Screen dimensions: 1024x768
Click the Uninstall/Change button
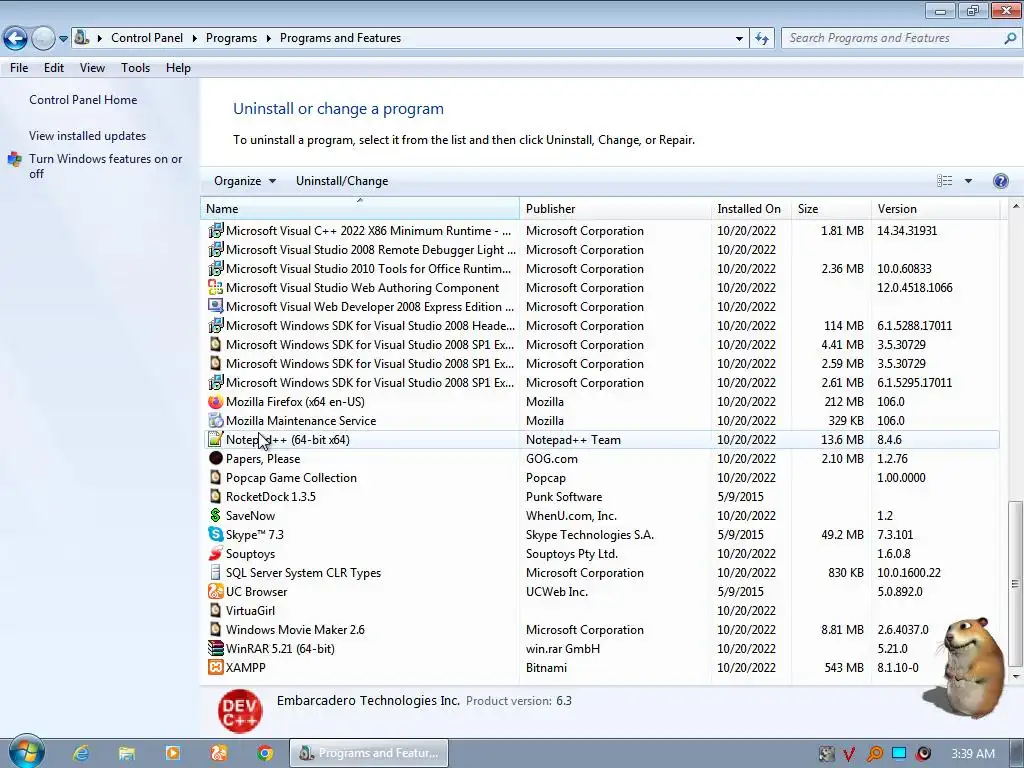point(342,181)
